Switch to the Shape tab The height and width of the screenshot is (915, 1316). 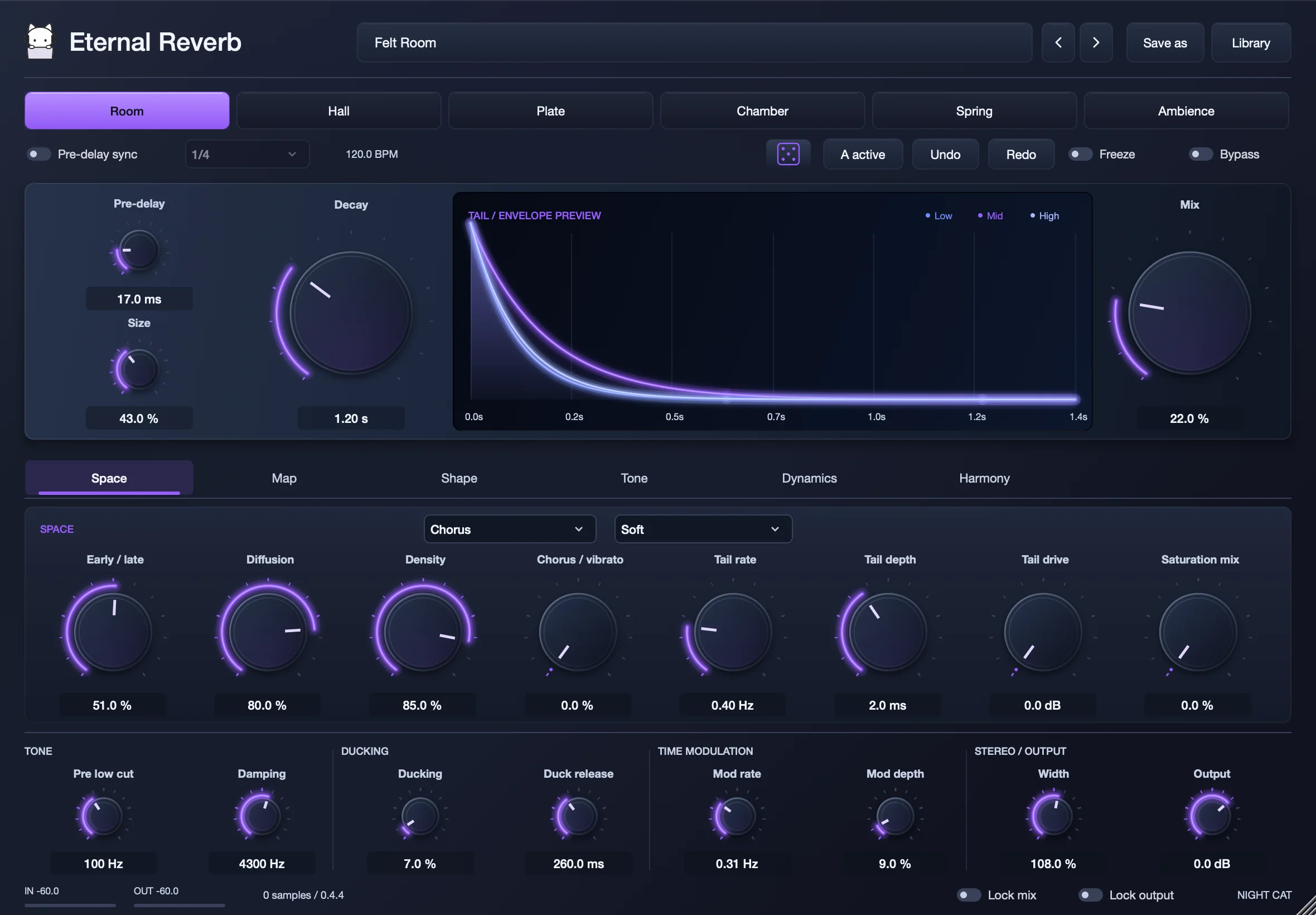pyautogui.click(x=459, y=478)
